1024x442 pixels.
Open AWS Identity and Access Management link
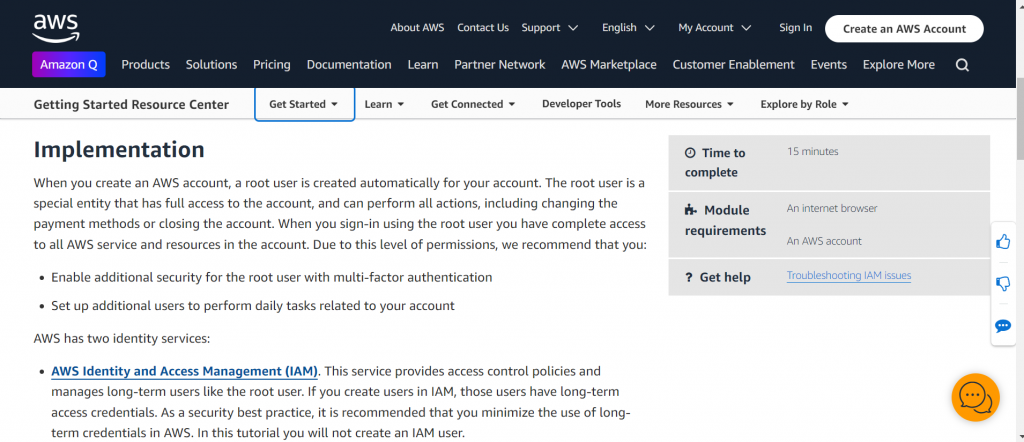click(185, 371)
